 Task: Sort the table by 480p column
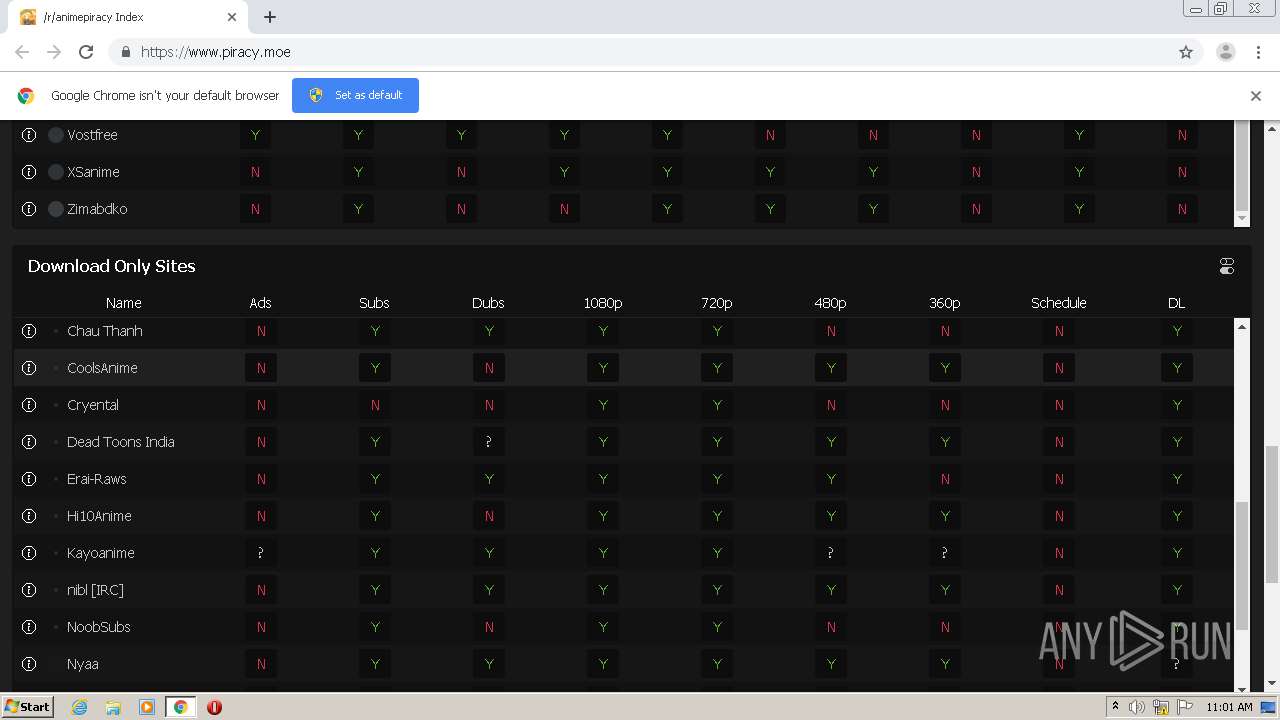pyautogui.click(x=830, y=303)
